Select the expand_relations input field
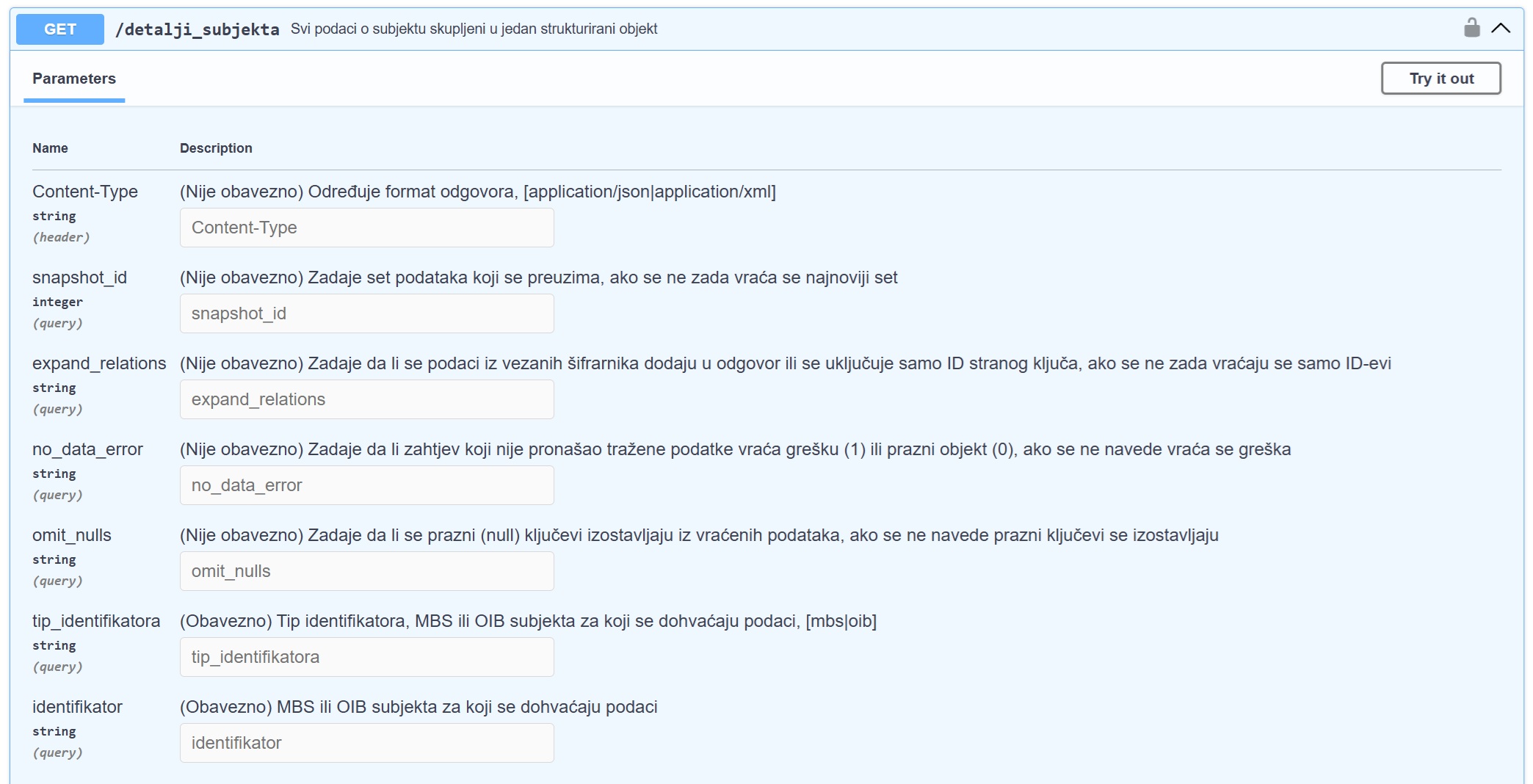The height and width of the screenshot is (784, 1533). pyautogui.click(x=366, y=399)
